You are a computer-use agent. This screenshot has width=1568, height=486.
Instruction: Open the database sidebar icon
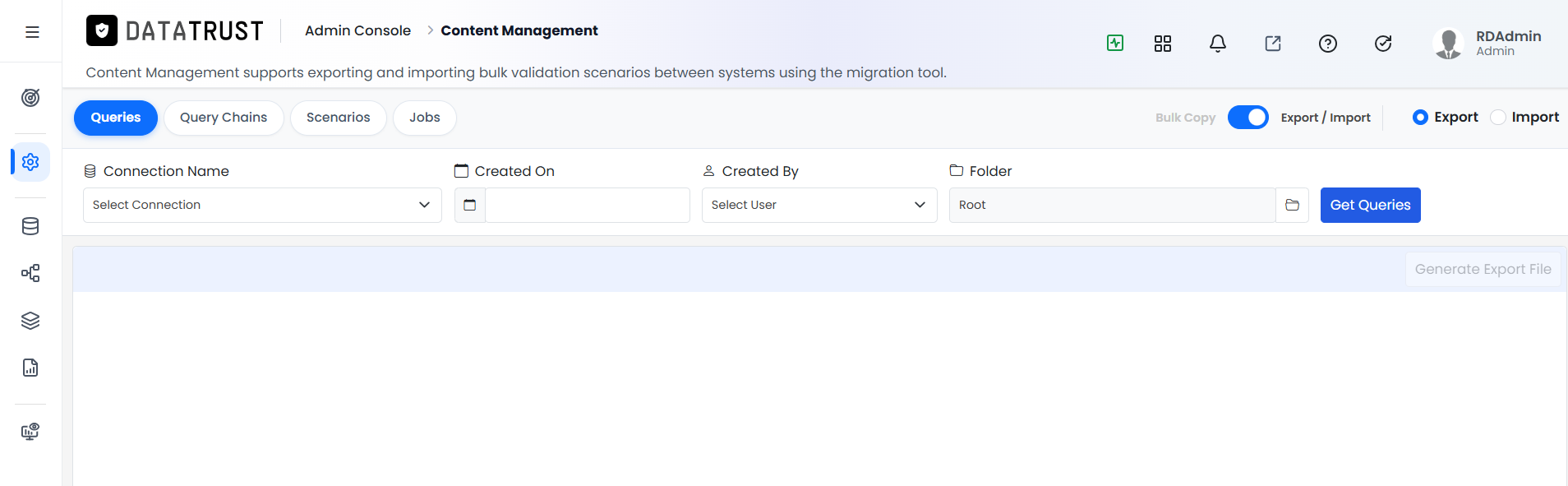(x=30, y=226)
